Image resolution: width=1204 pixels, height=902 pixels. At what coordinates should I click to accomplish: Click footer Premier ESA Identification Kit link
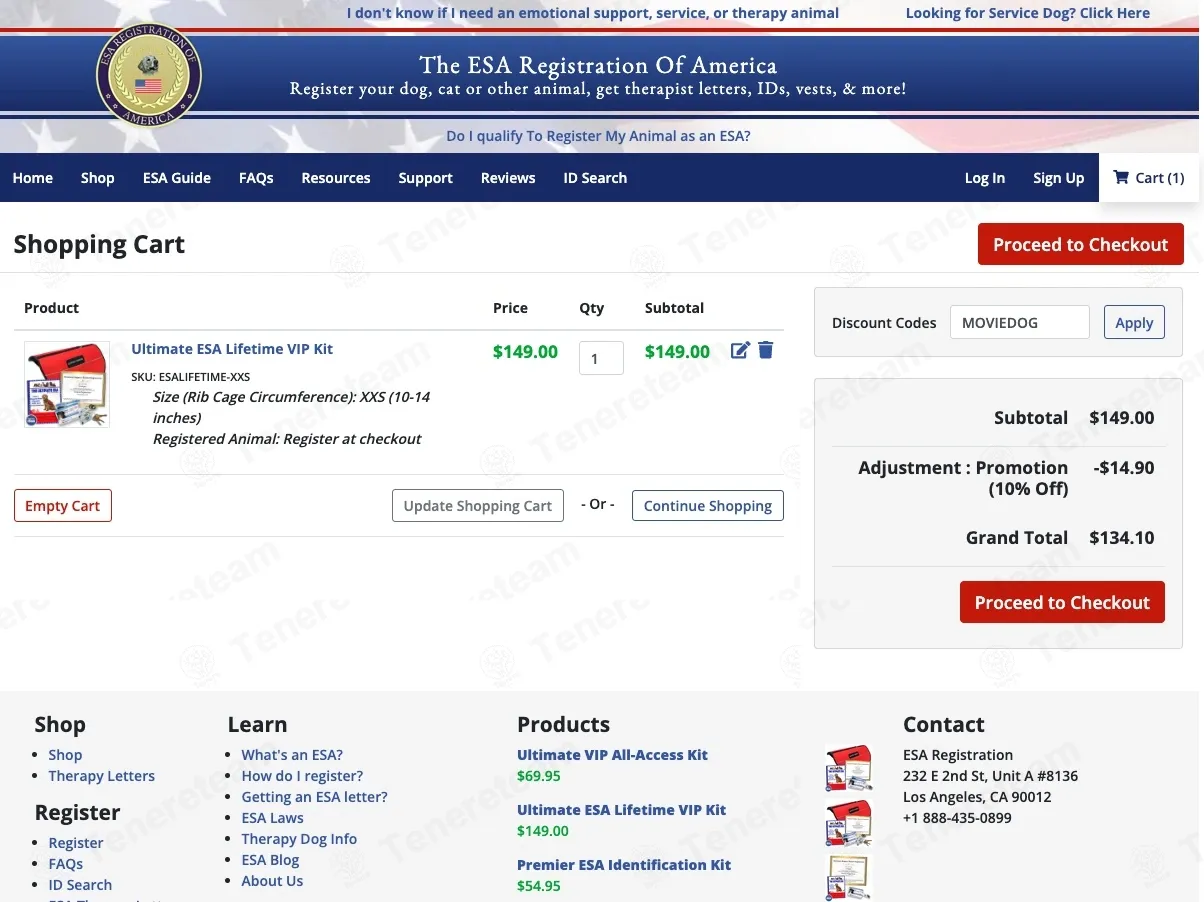pyautogui.click(x=624, y=865)
